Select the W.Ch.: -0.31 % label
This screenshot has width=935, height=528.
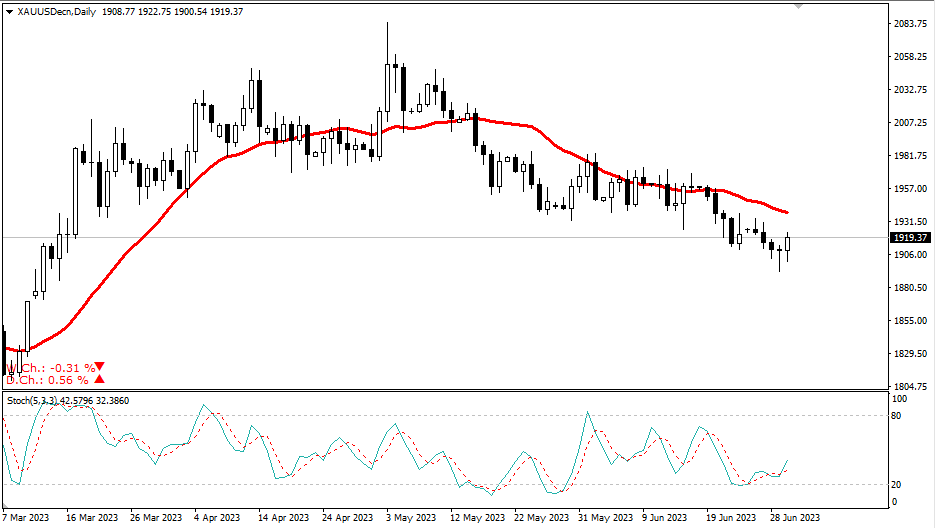tap(50, 367)
